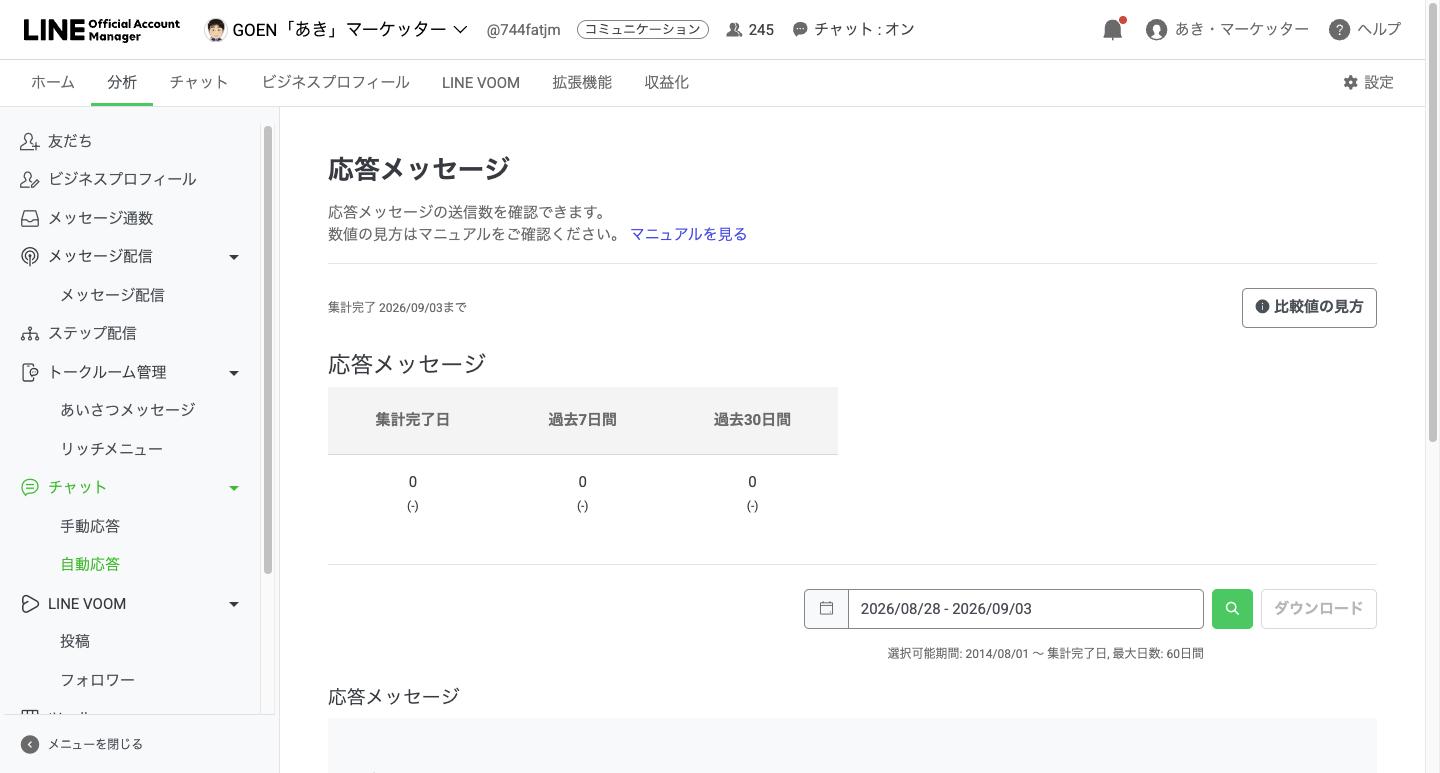Collapse the LINE VOOM sidebar section
1440x773 pixels.
pos(234,604)
